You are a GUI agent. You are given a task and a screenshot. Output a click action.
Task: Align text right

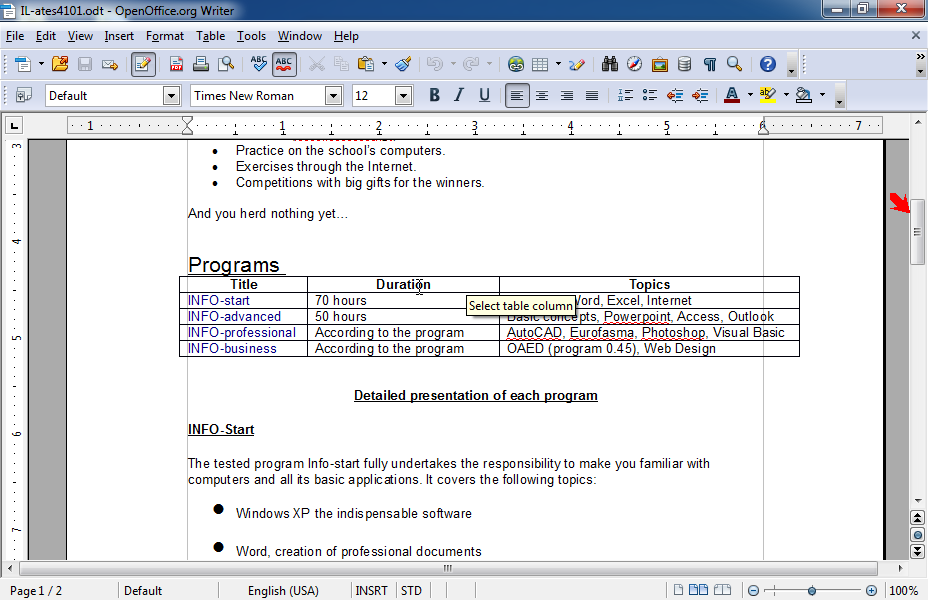pos(566,95)
